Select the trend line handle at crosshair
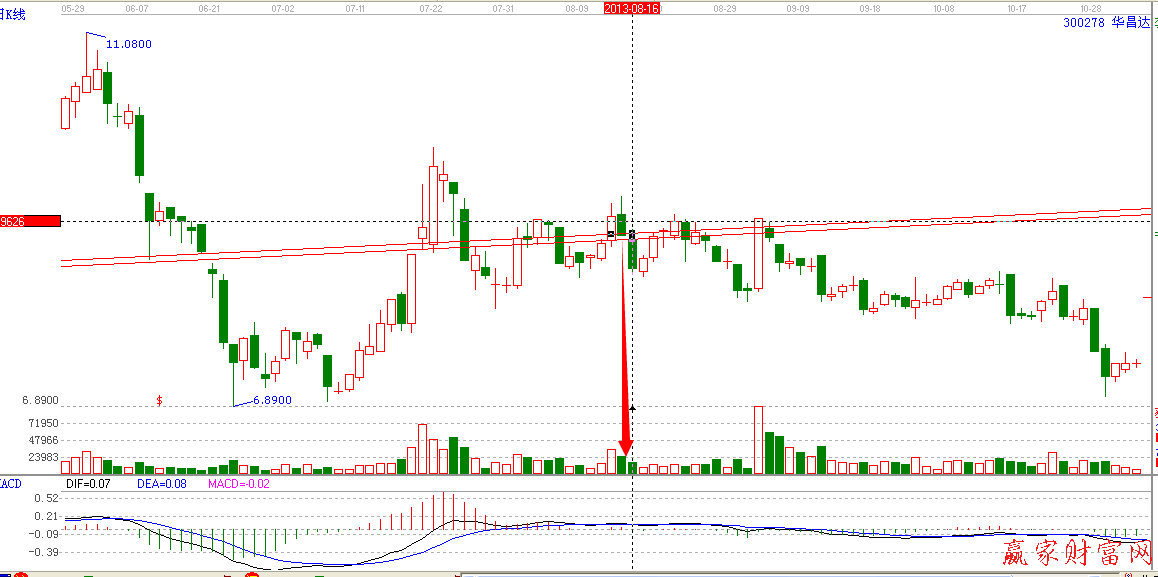This screenshot has height=577, width=1158. (632, 234)
